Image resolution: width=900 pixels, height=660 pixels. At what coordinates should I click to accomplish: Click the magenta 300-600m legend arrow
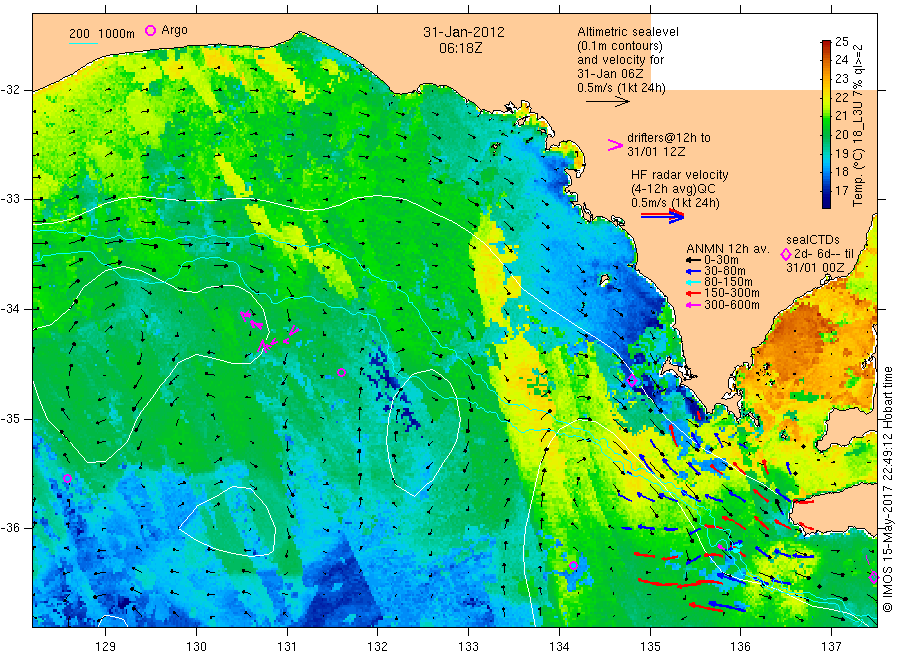[693, 305]
